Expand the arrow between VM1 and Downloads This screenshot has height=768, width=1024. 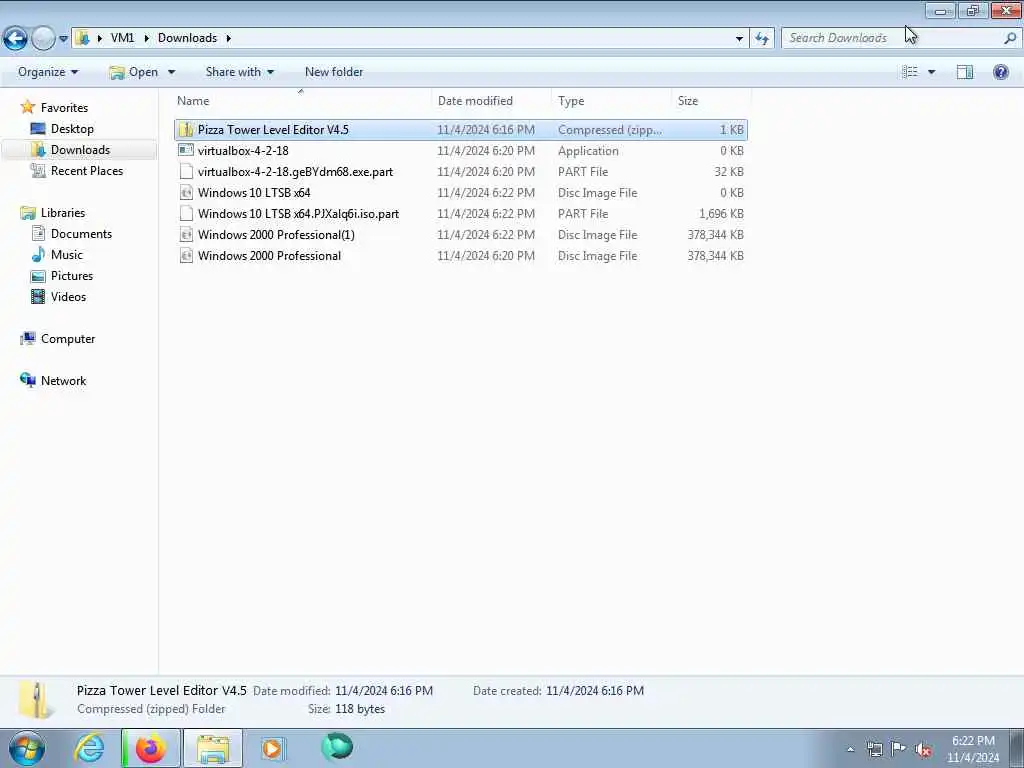pyautogui.click(x=146, y=38)
